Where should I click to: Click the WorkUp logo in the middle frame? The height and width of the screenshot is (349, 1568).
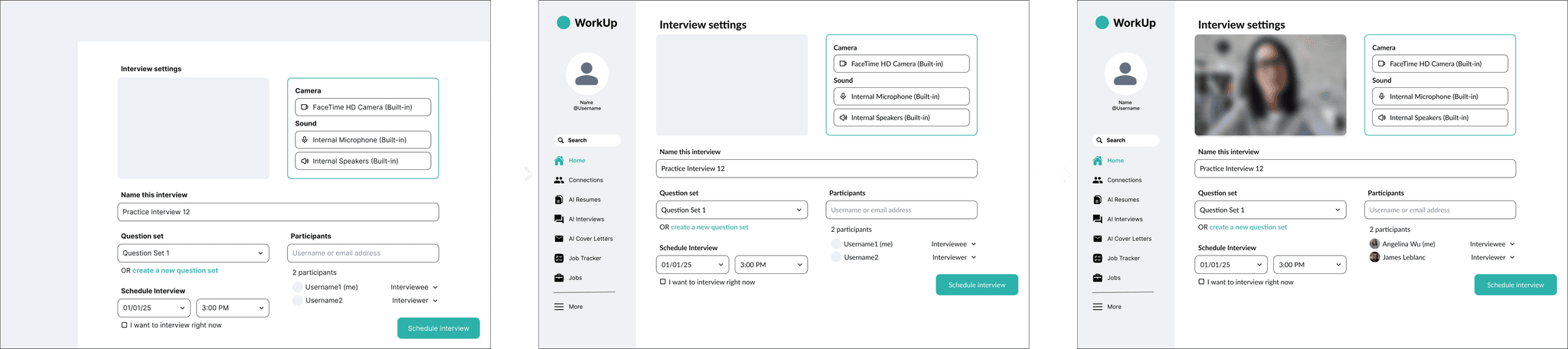563,23
